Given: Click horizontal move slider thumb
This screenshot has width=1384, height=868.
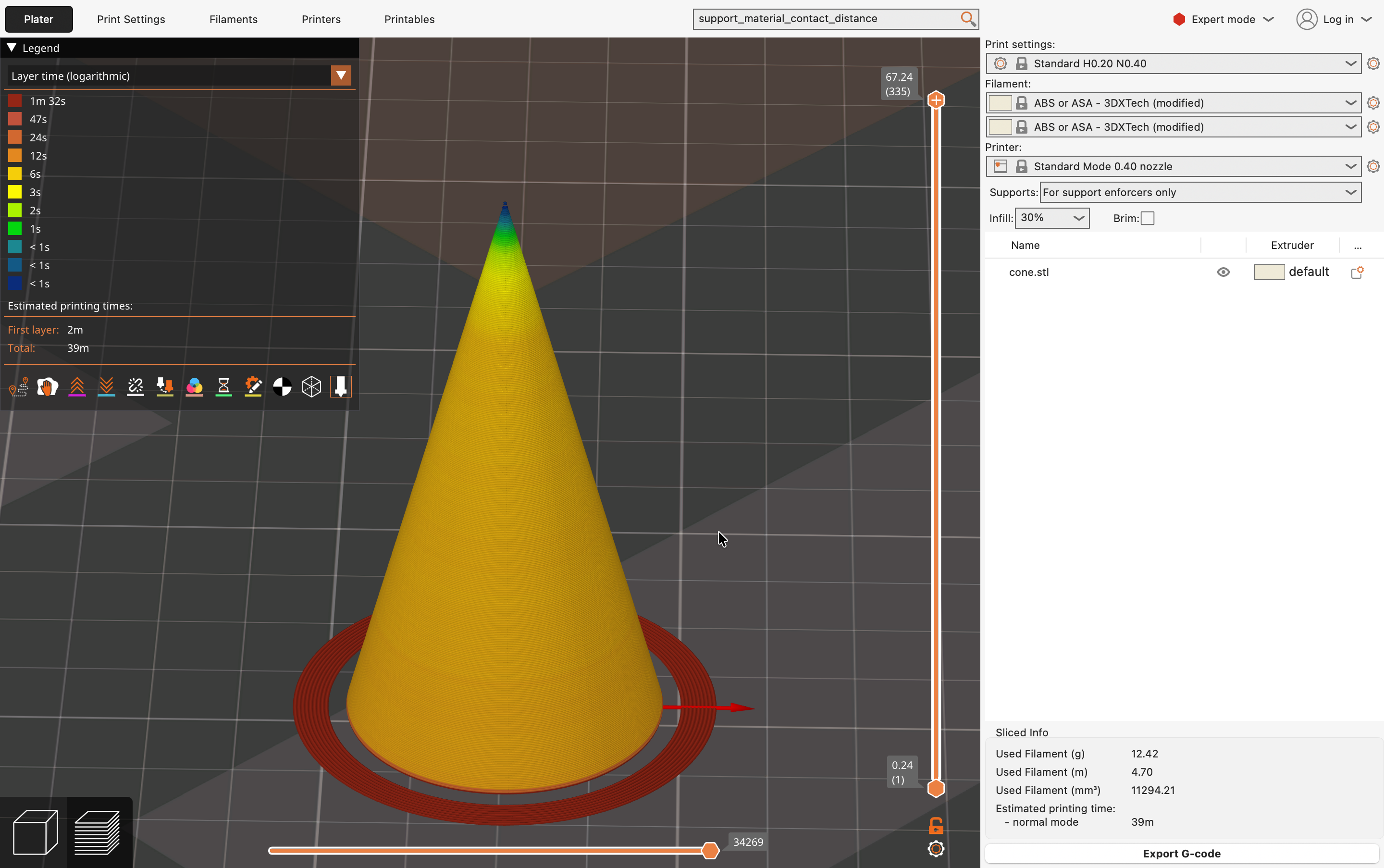Looking at the screenshot, I should click(x=710, y=850).
